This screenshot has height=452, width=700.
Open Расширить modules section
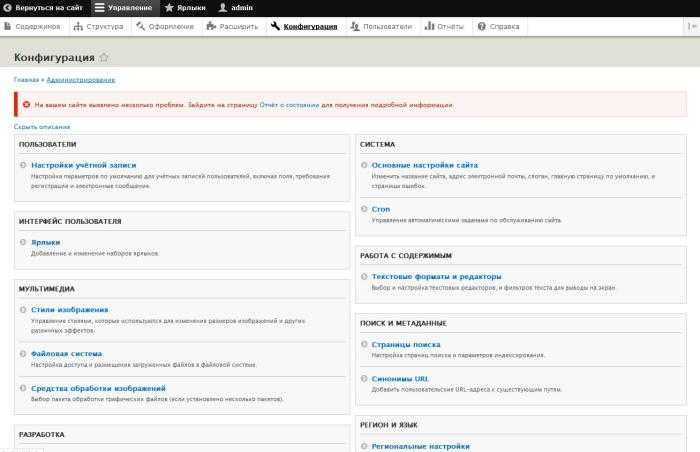[x=233, y=26]
